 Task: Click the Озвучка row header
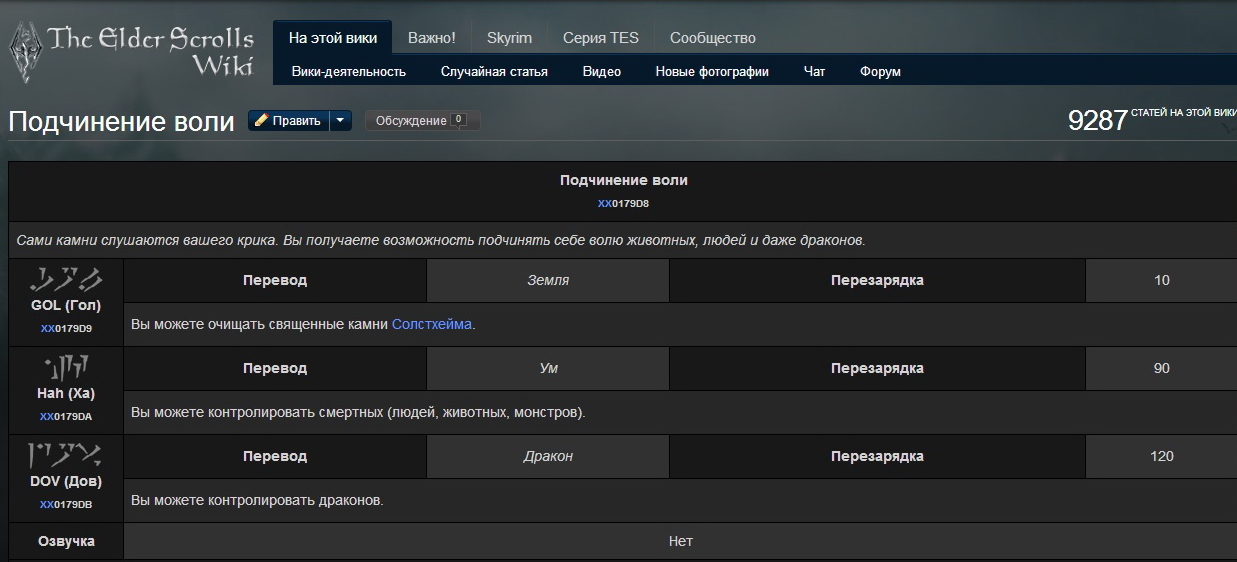click(66, 541)
